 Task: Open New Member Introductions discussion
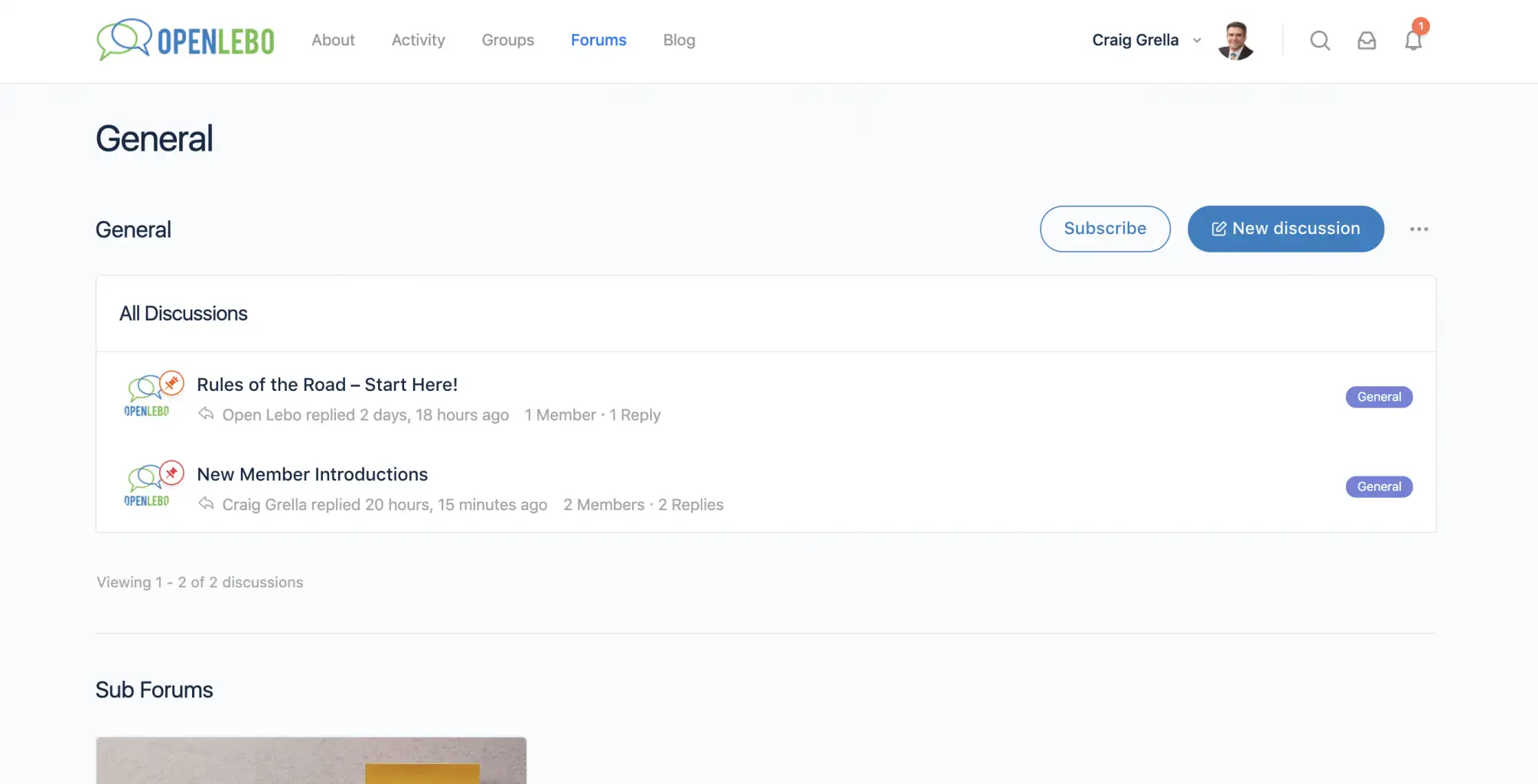pos(312,474)
